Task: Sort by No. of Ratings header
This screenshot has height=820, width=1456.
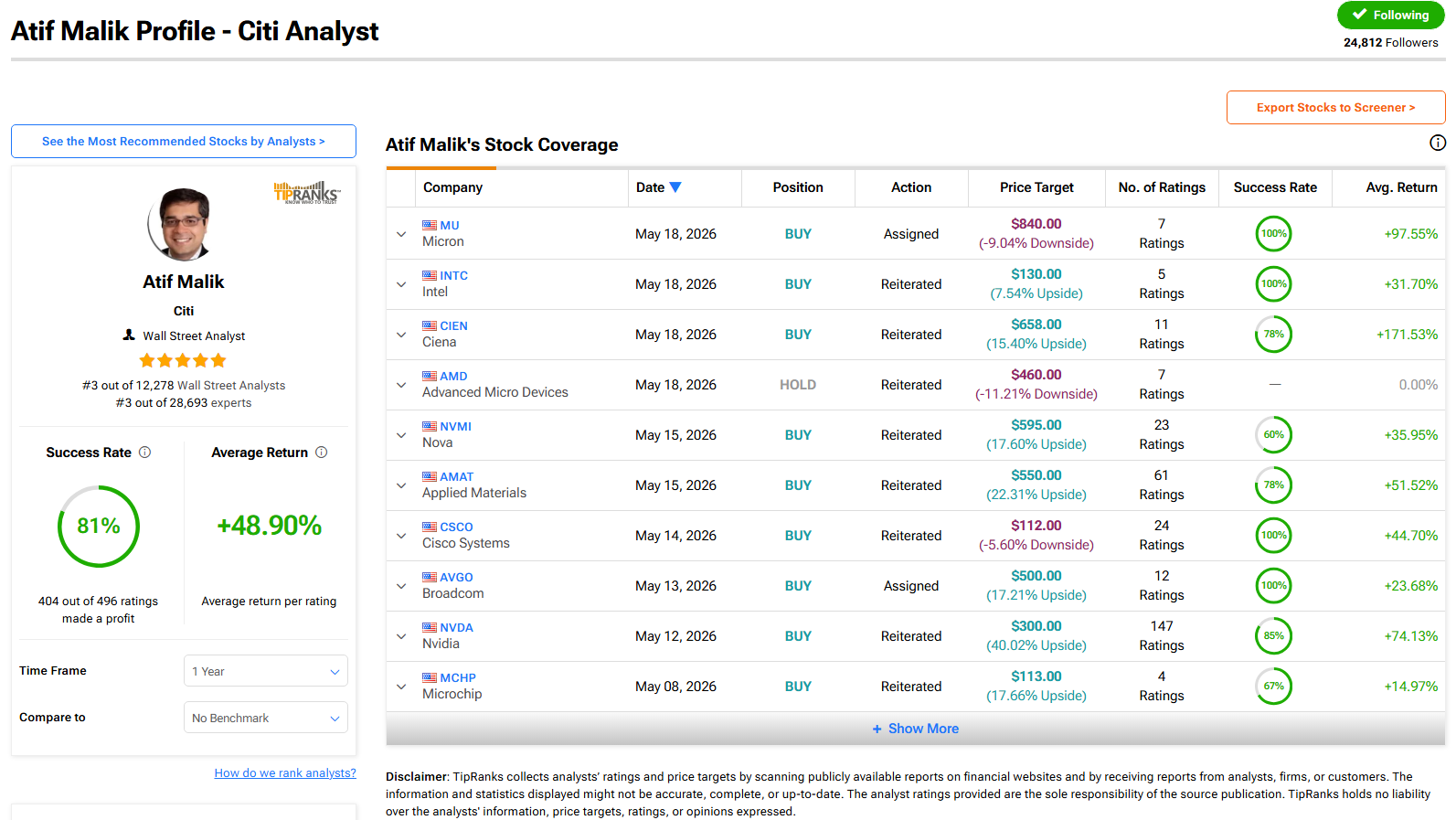Action: 1162,187
